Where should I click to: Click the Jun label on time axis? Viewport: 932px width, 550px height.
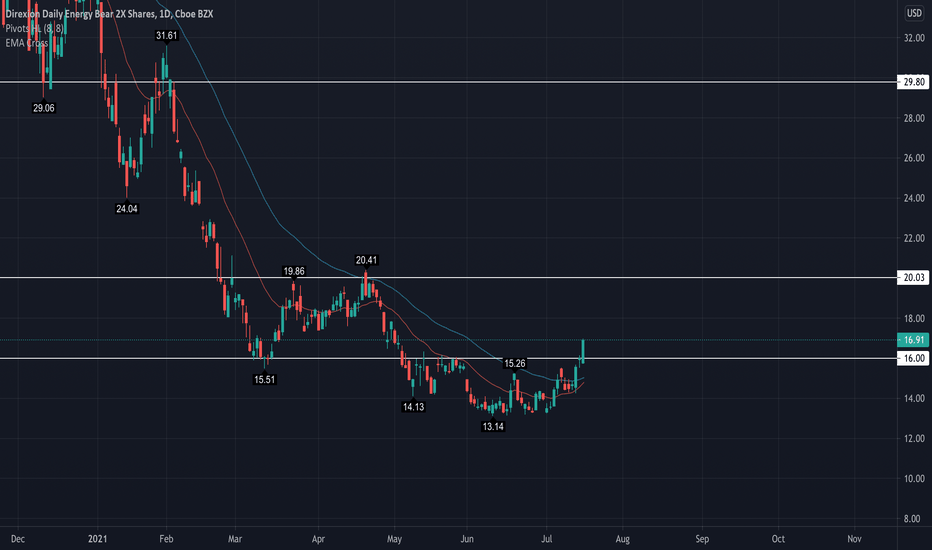(467, 539)
